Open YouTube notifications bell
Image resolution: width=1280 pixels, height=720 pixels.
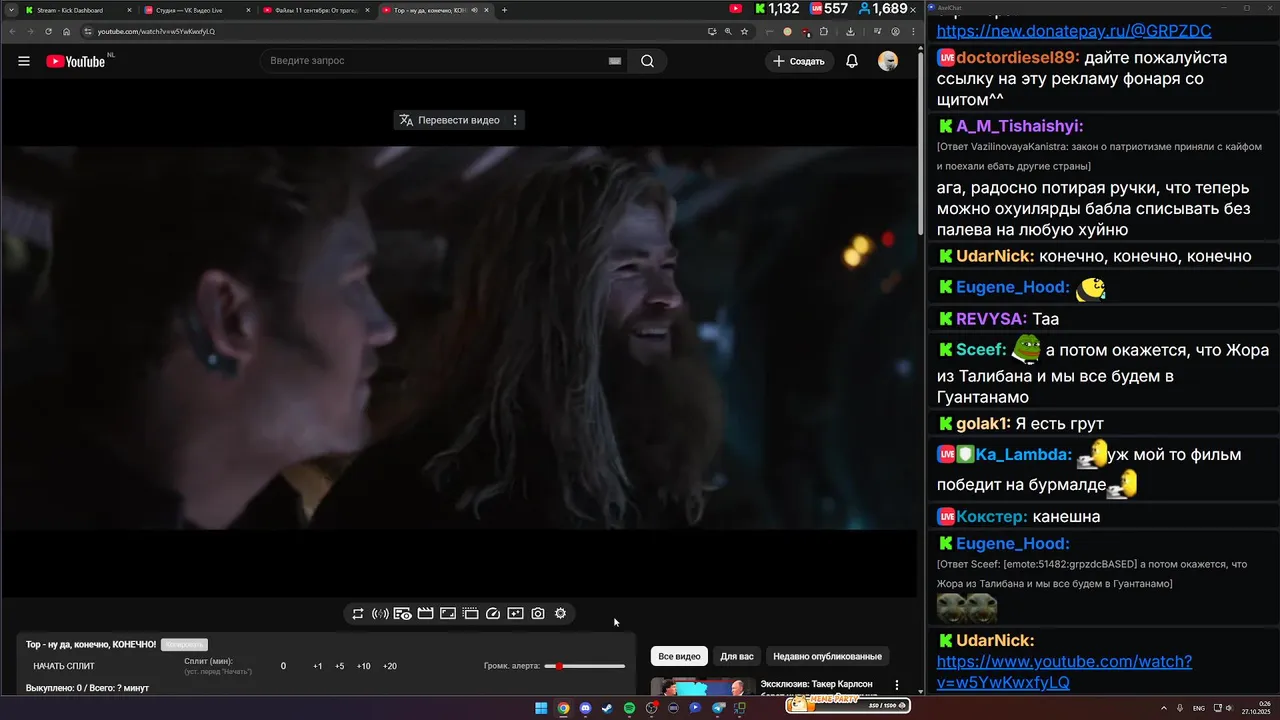tap(852, 61)
